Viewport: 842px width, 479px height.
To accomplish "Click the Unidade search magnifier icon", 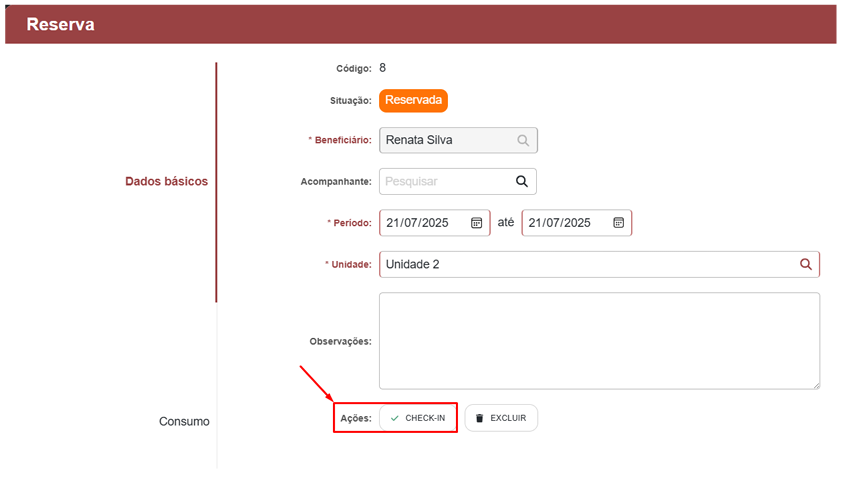I will point(805,264).
